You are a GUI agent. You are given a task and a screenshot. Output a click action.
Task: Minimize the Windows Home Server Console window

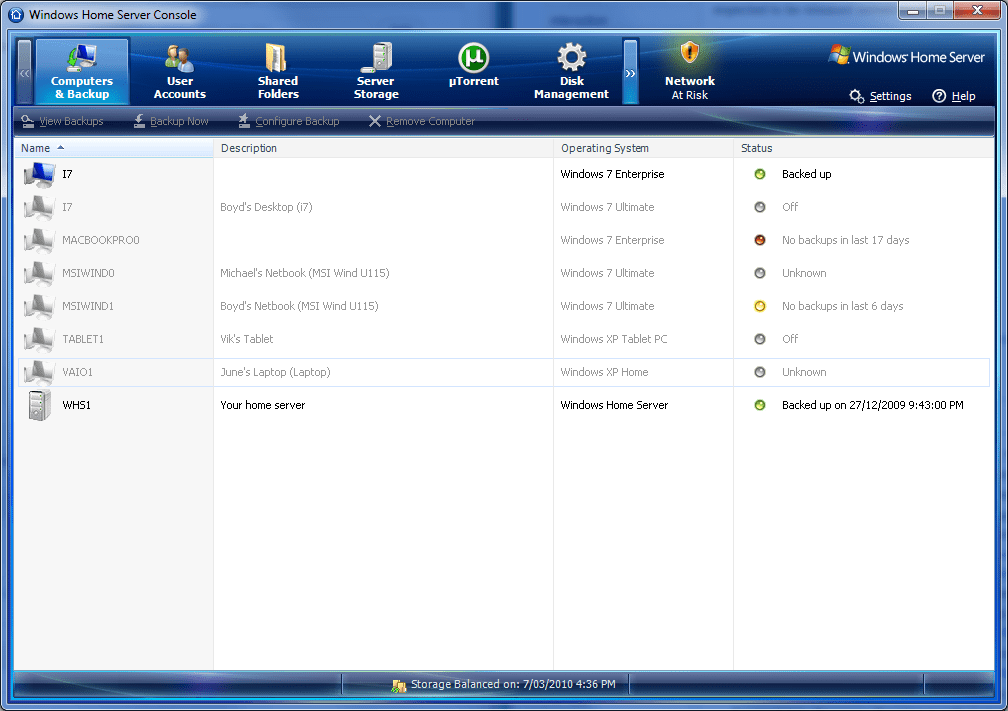click(912, 10)
